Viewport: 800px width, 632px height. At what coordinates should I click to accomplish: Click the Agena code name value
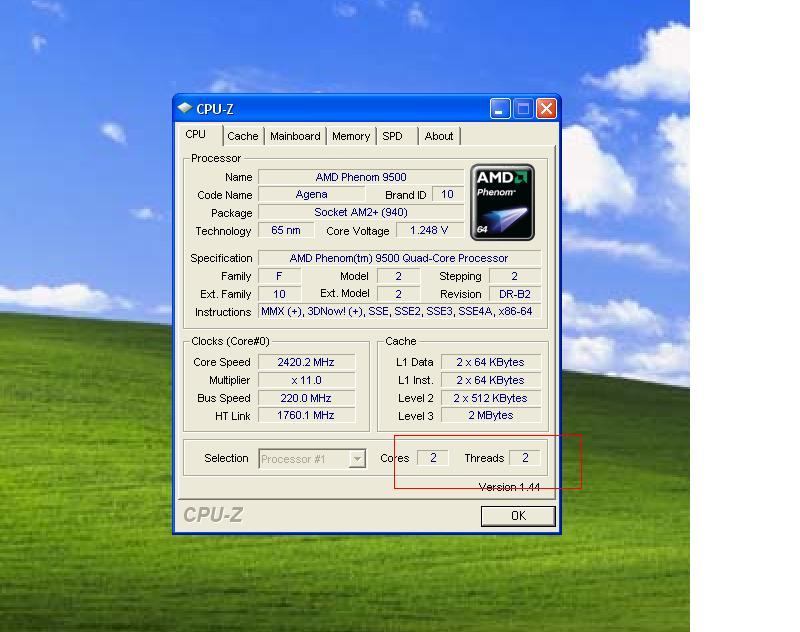311,194
